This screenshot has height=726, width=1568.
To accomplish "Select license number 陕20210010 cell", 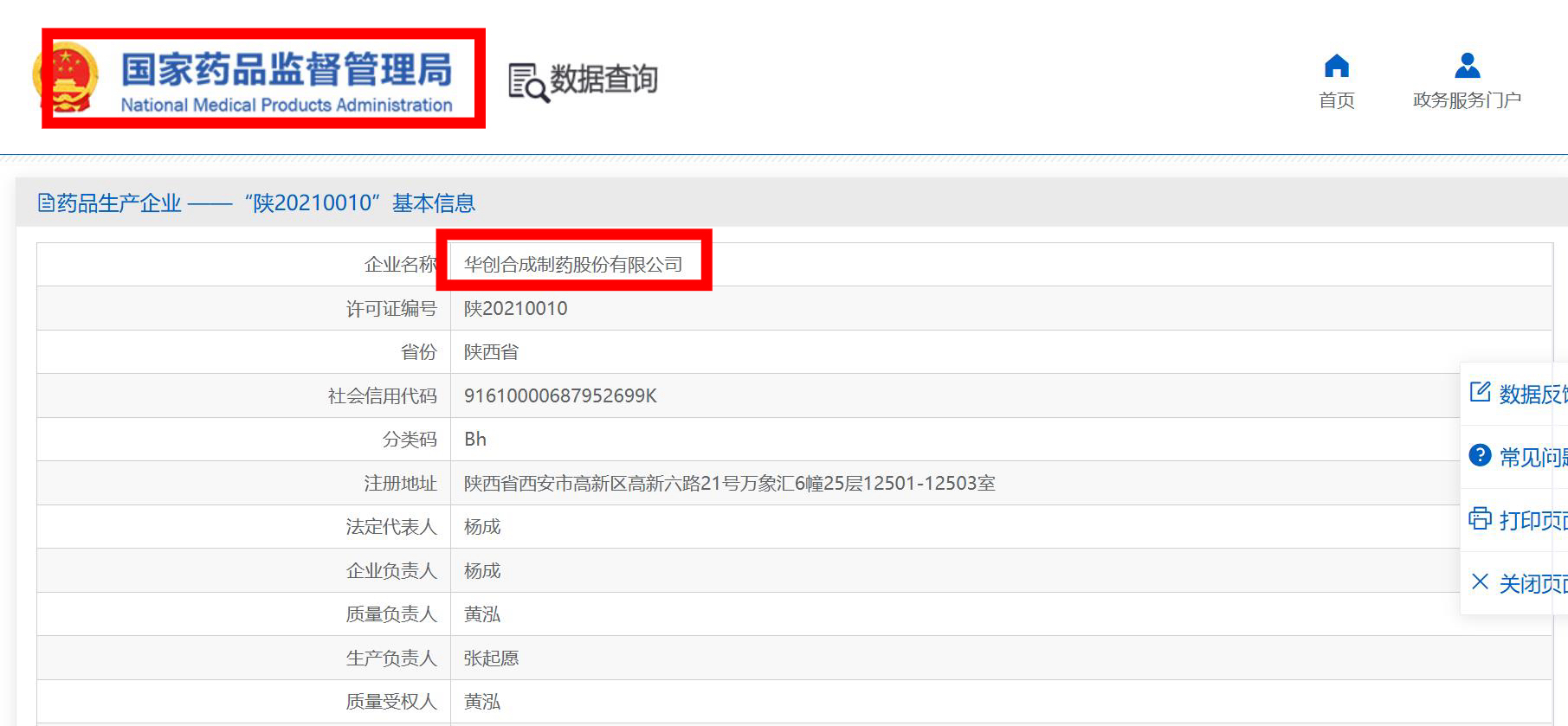I will point(516,309).
